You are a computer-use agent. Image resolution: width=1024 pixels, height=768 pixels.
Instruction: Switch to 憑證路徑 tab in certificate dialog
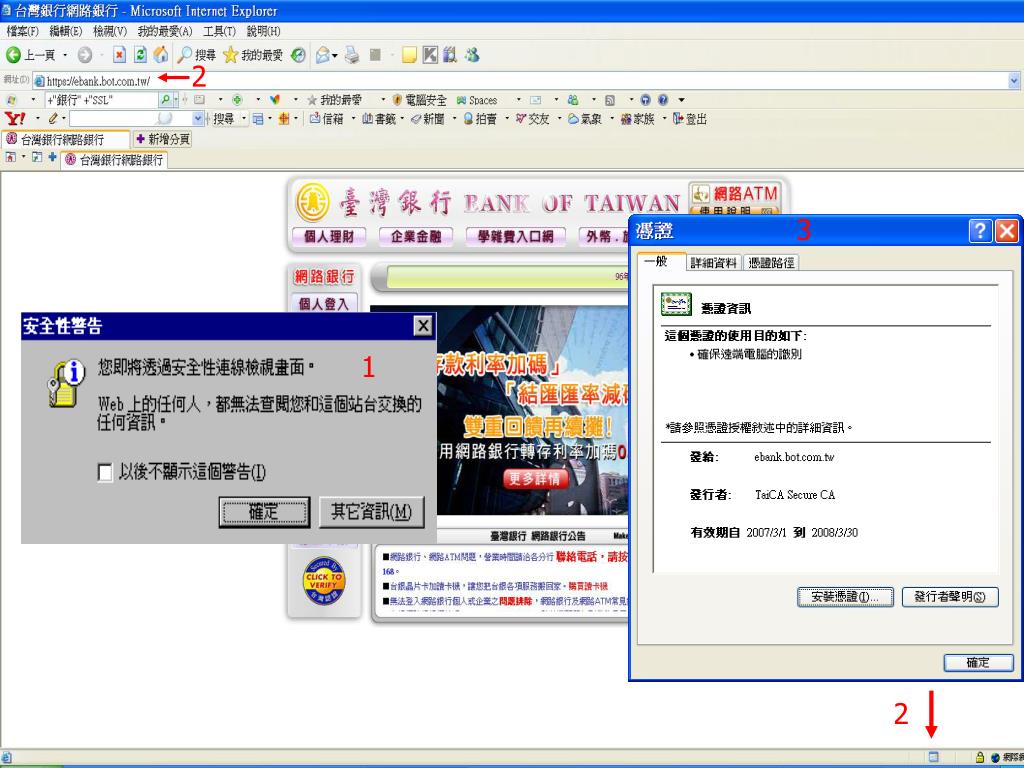(x=771, y=263)
